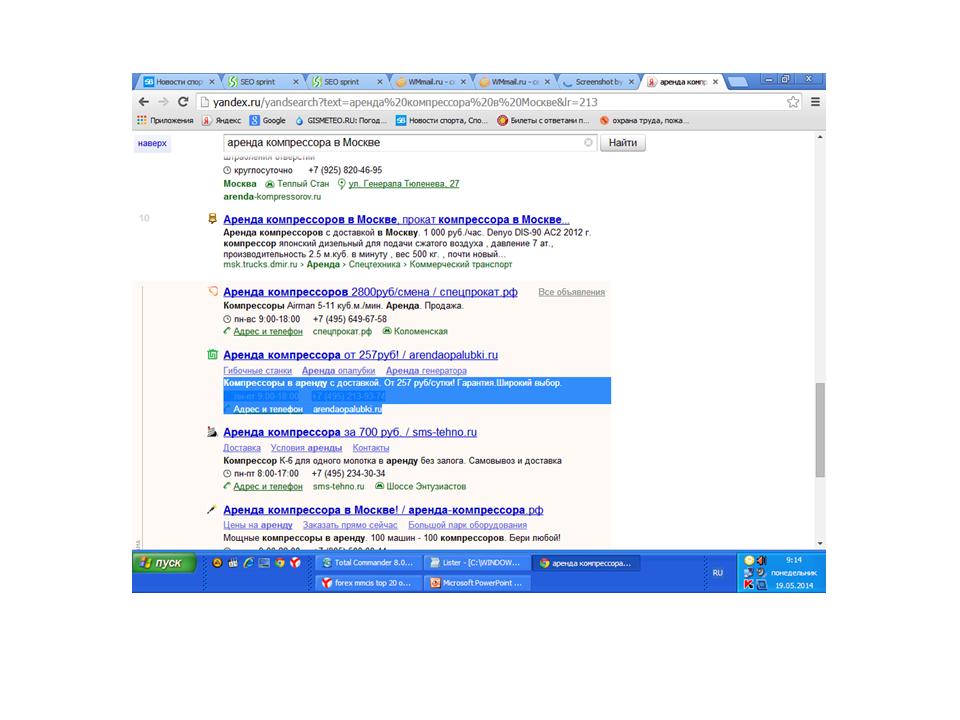Open ad Аренда компрессора в Москве! аренда-компрессора.рф
The height and width of the screenshot is (720, 960).
[383, 510]
